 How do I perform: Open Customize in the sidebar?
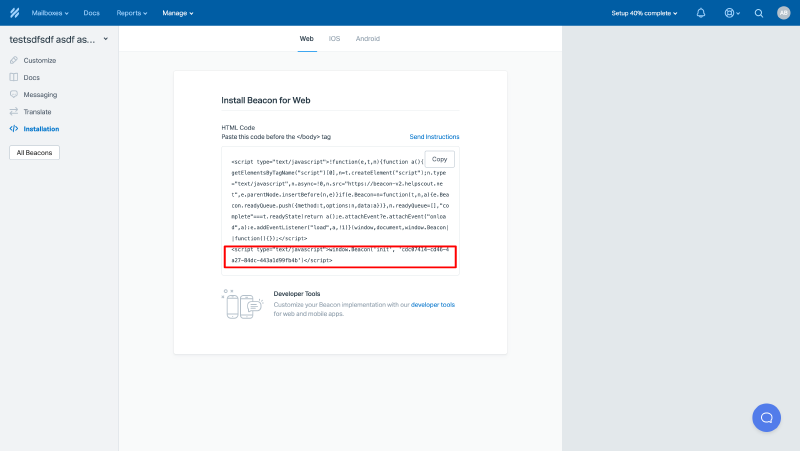(x=40, y=60)
